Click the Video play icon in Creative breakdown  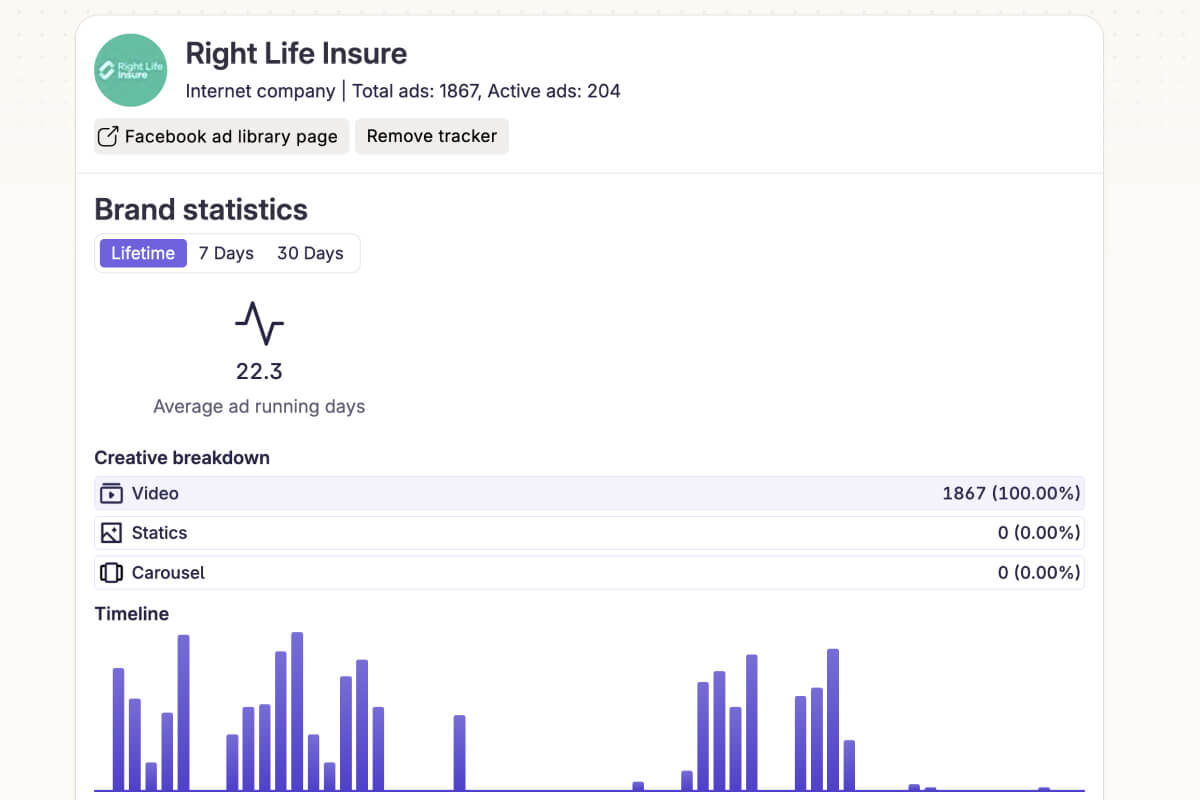point(111,493)
